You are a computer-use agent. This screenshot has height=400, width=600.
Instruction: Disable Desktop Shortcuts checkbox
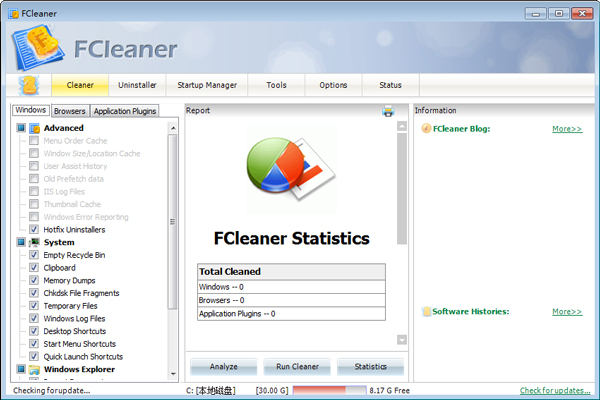[34, 331]
